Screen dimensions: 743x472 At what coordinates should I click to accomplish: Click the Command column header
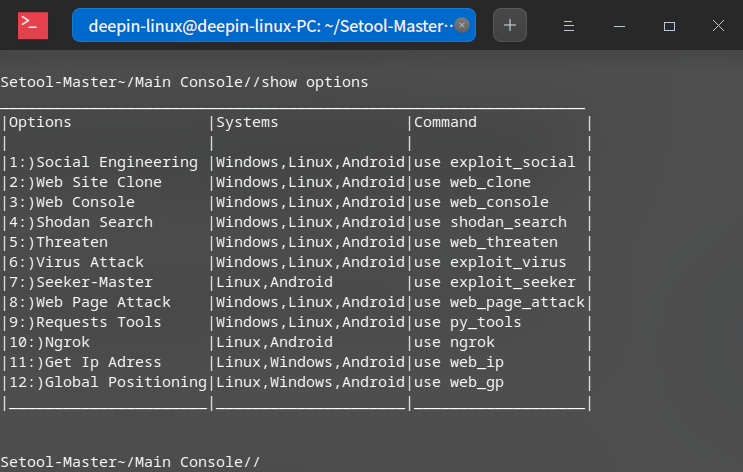(445, 122)
